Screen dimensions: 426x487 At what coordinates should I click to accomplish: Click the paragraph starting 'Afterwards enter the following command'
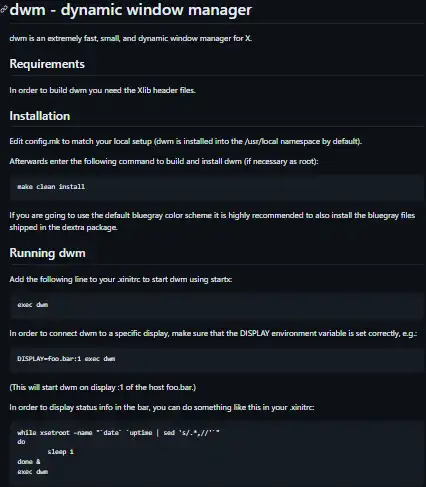164,161
